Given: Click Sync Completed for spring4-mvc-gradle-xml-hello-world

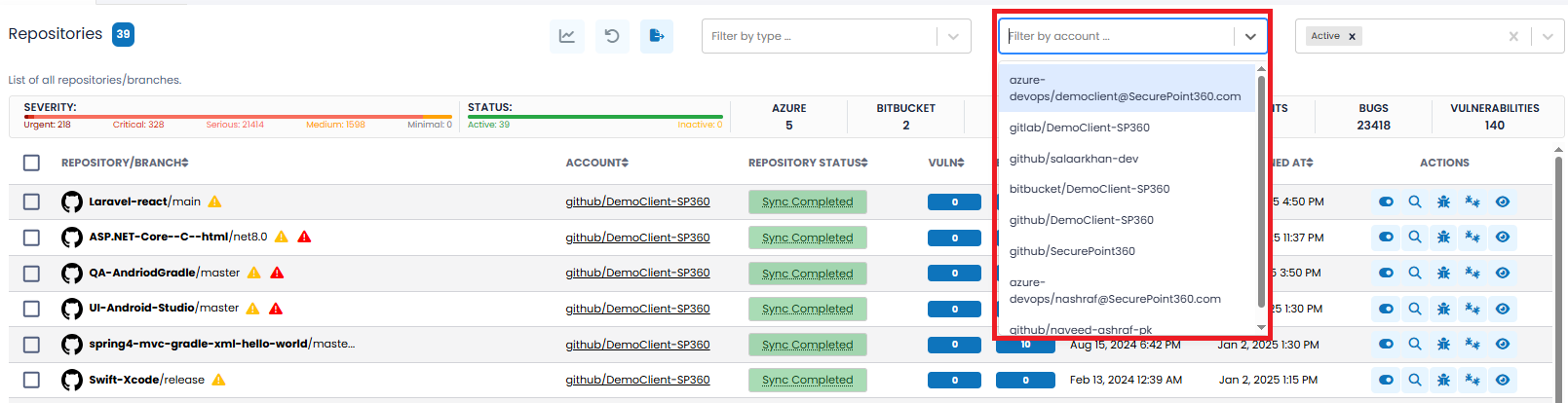Looking at the screenshot, I should [x=808, y=345].
